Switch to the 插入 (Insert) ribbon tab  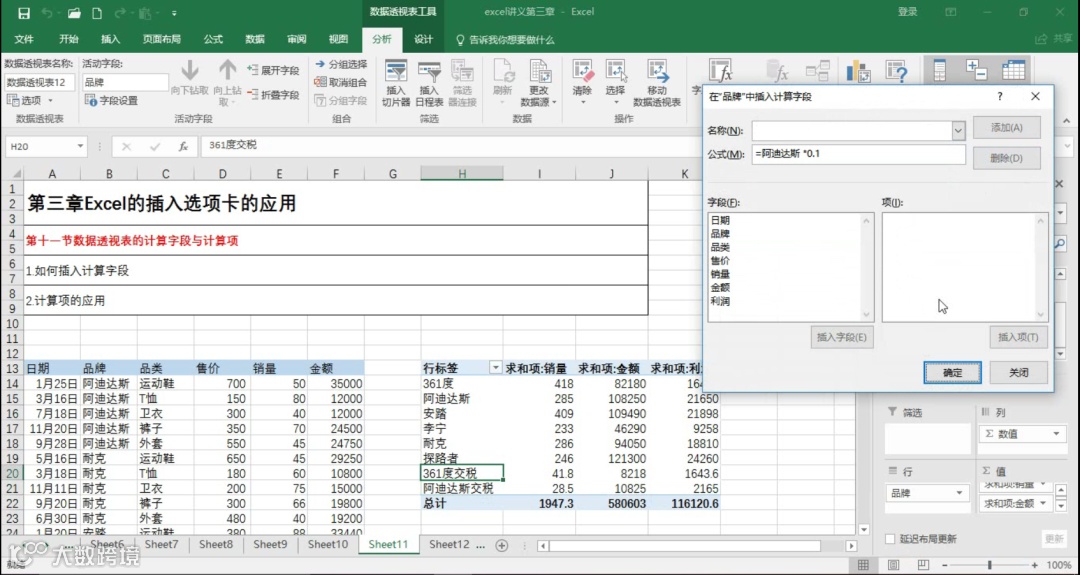(x=110, y=39)
